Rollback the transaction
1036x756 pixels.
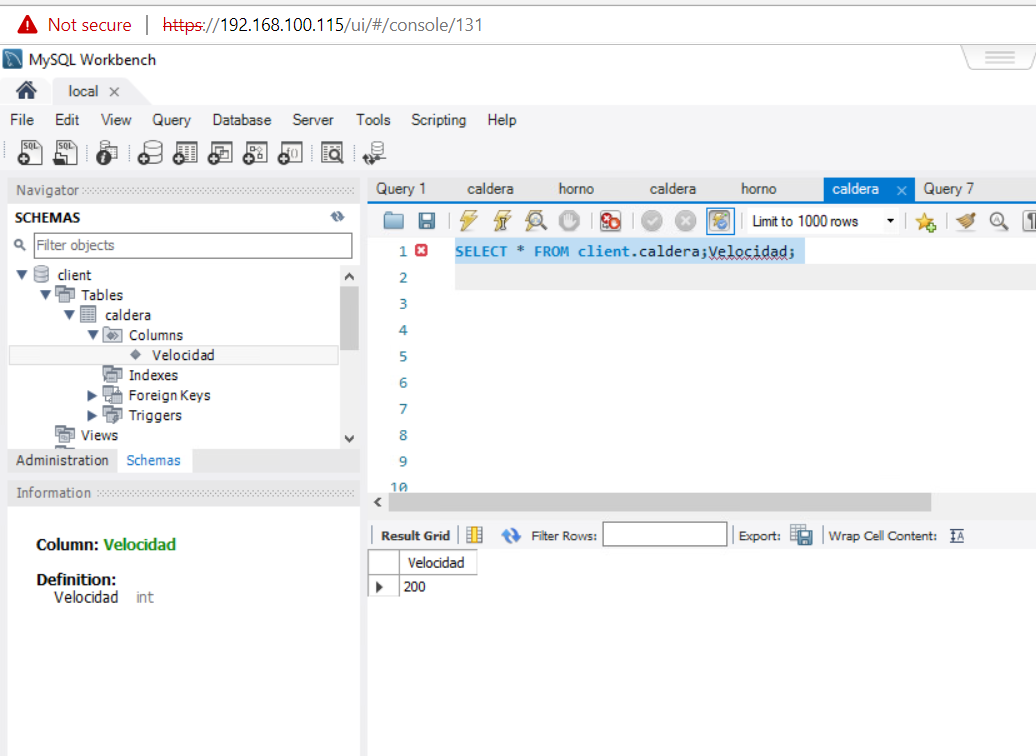click(x=685, y=221)
